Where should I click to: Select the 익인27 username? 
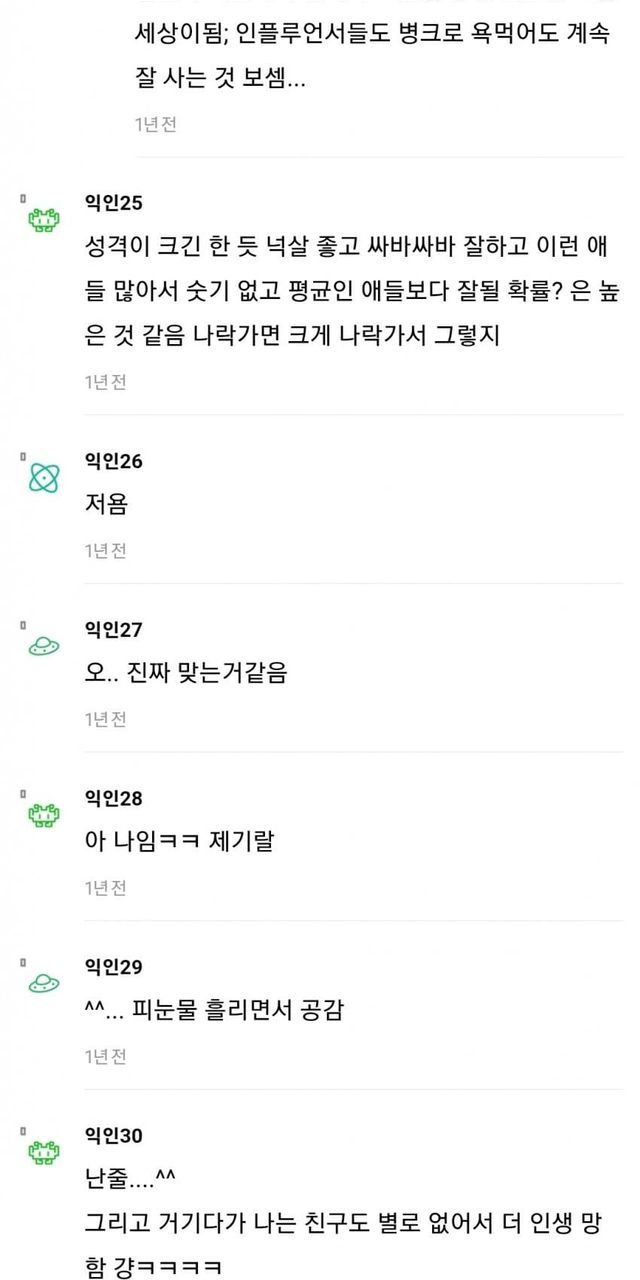[114, 629]
